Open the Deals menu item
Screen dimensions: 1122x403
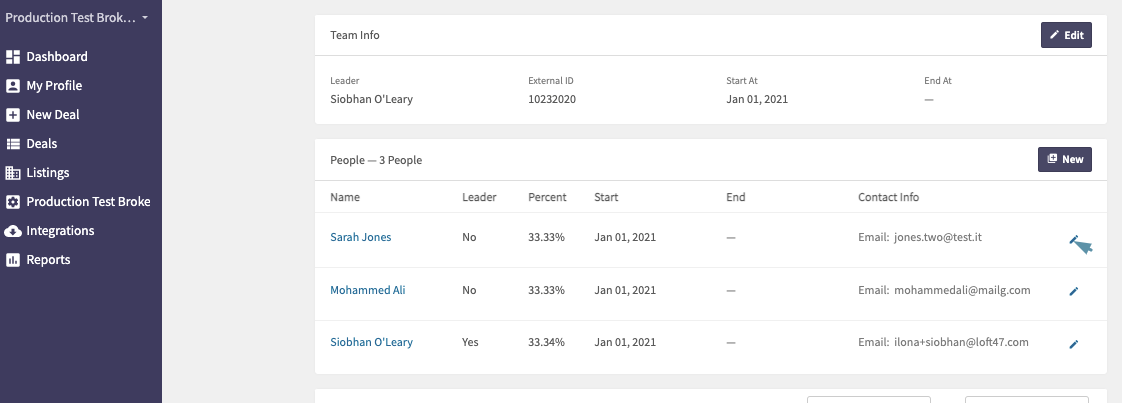pyautogui.click(x=42, y=144)
